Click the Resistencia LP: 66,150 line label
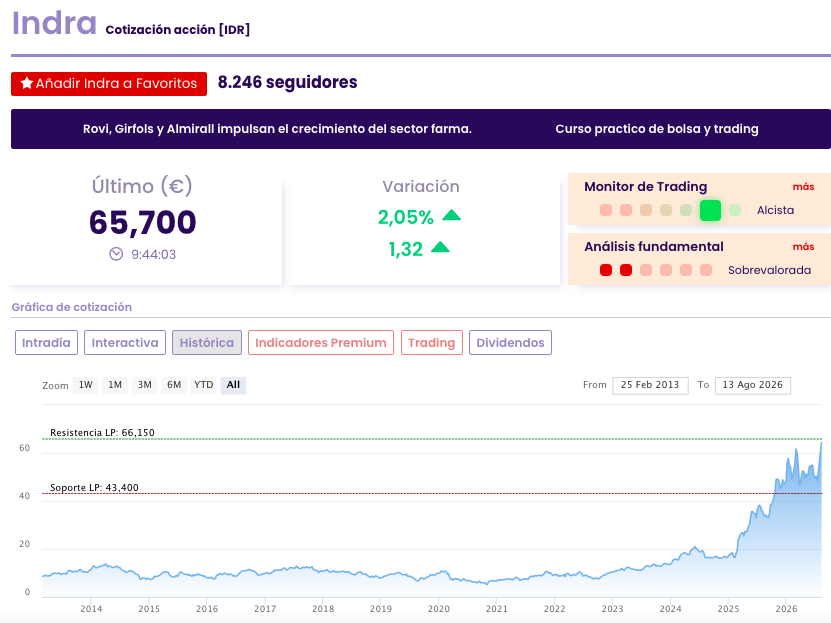Image resolution: width=831 pixels, height=623 pixels. [x=102, y=432]
